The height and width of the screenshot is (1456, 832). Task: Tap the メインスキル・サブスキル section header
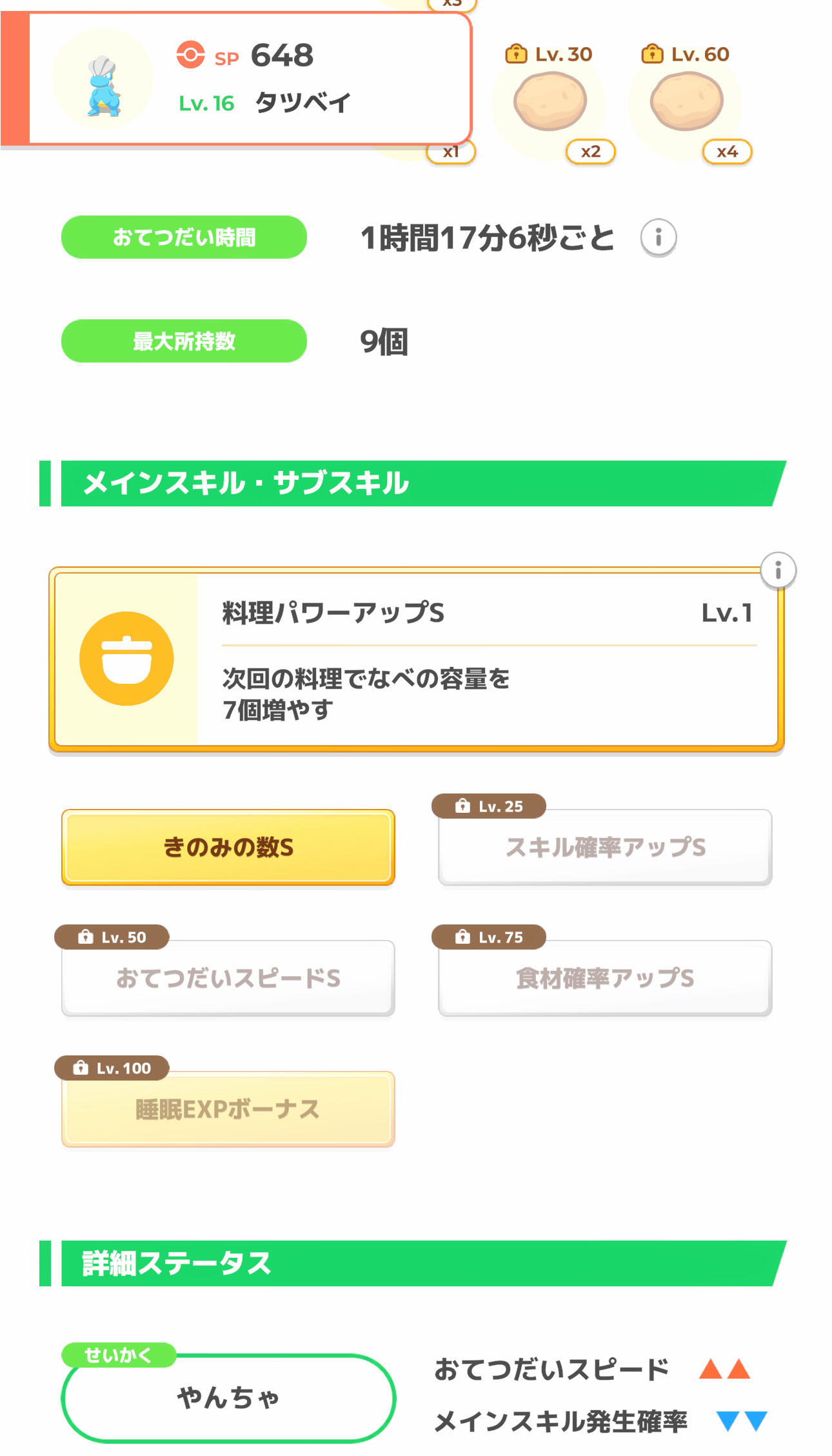click(x=413, y=483)
